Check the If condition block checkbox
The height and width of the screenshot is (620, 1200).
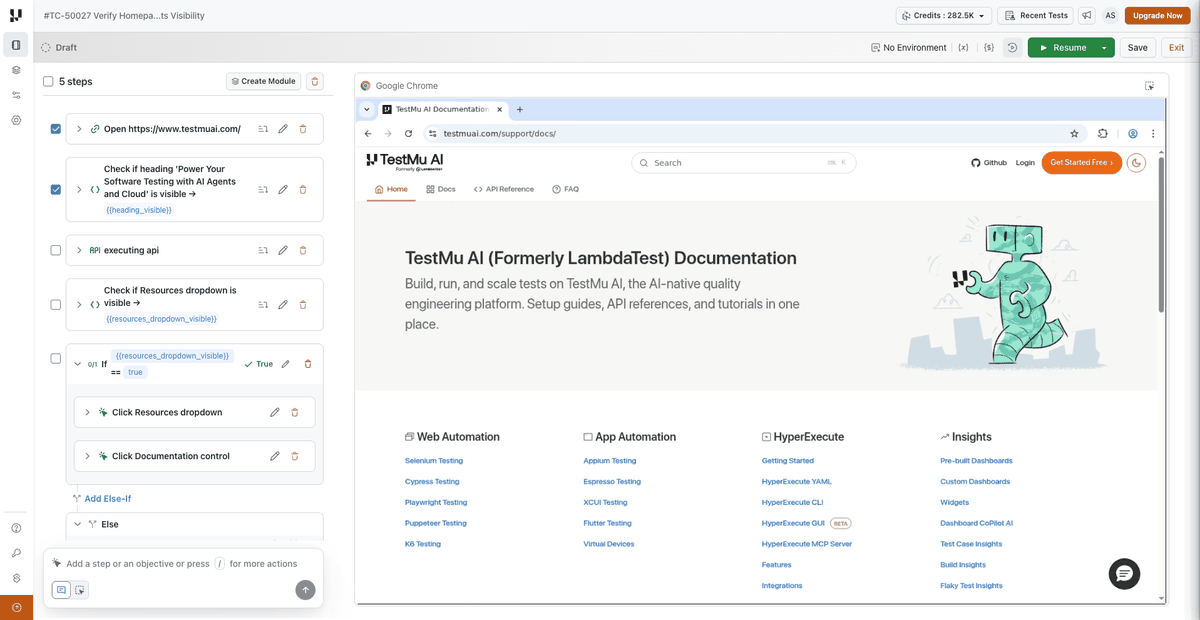(56, 358)
